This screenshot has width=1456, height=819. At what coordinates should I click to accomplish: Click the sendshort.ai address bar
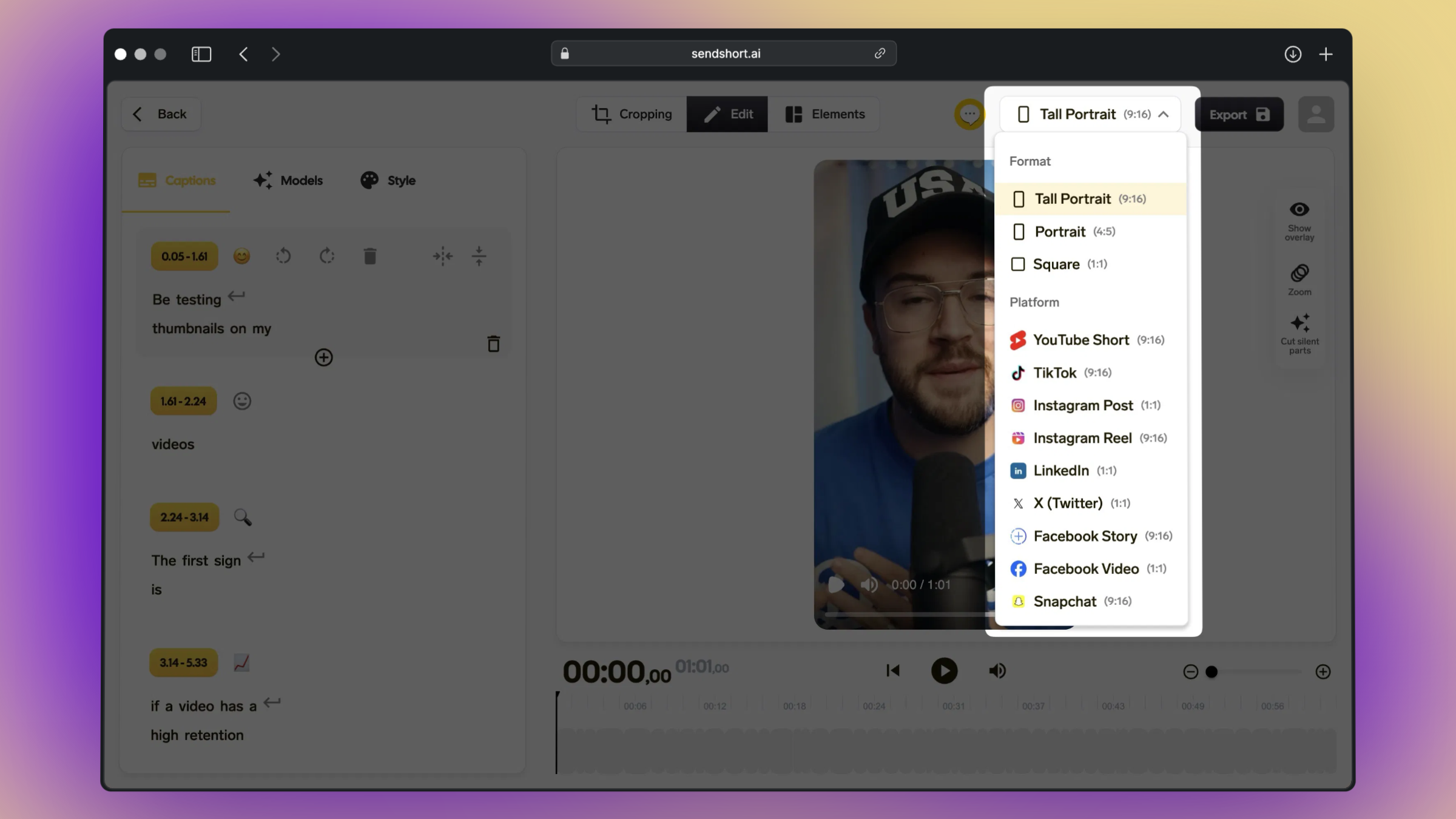click(x=724, y=53)
